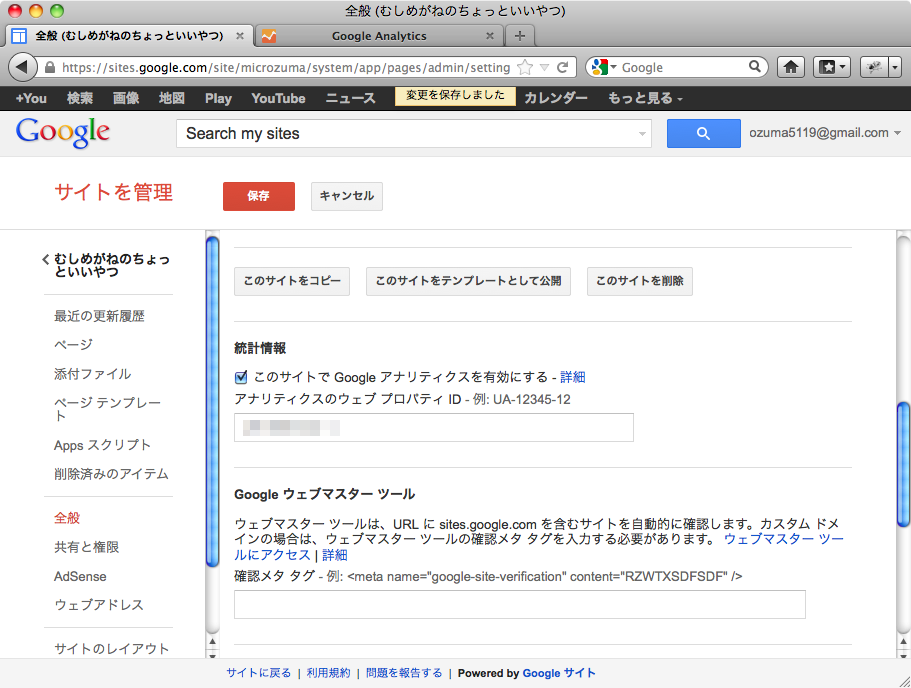Open URL history dropdown arrow in address bar
911x688 pixels.
click(544, 67)
